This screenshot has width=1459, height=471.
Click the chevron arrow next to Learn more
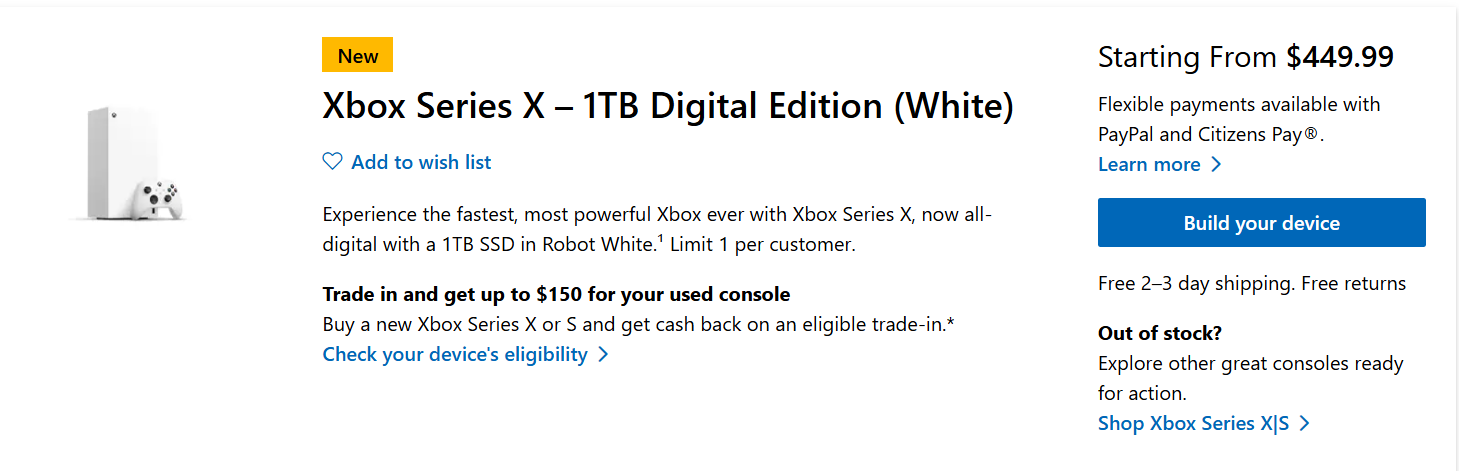coord(1216,164)
